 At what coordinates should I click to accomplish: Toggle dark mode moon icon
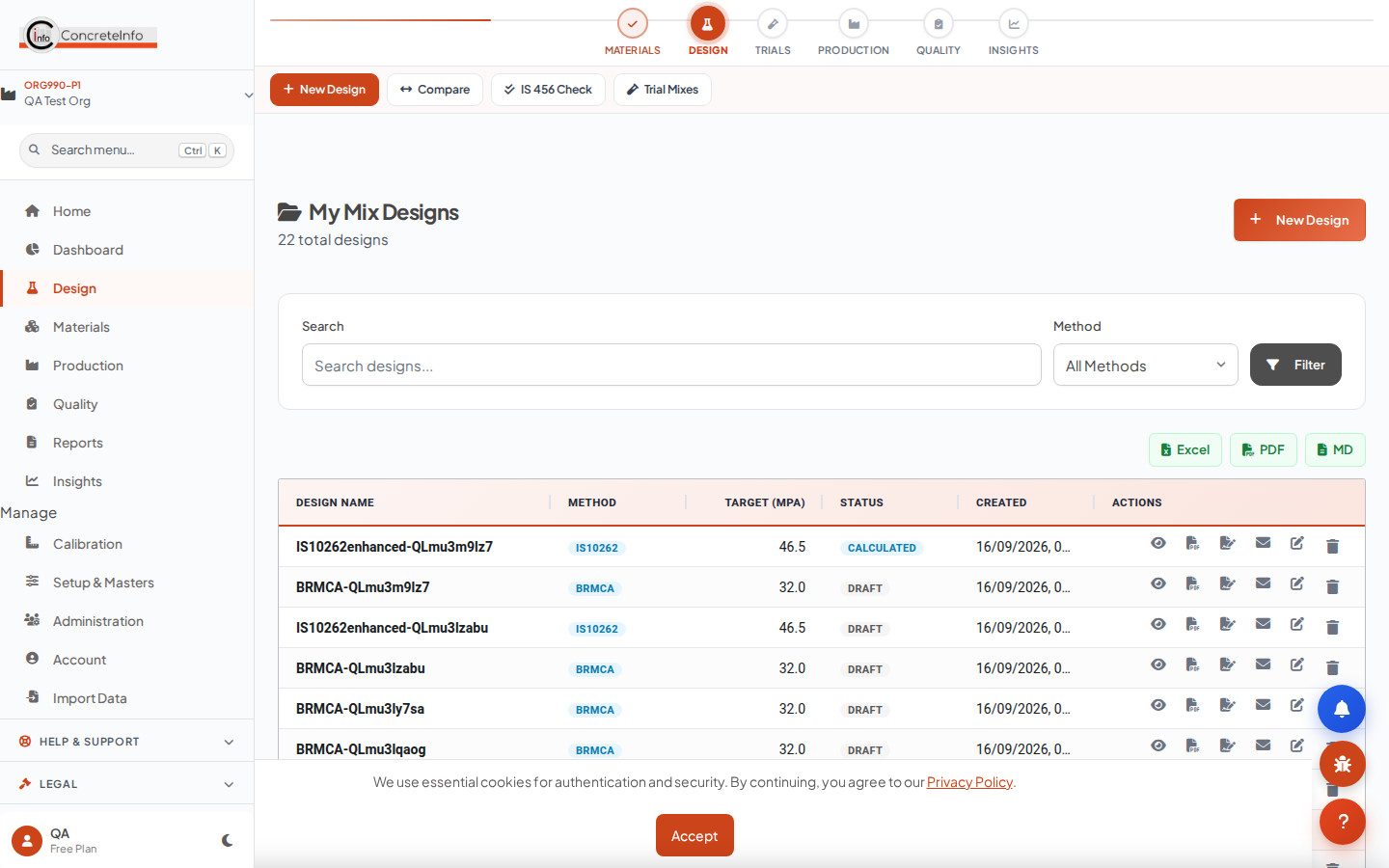pyautogui.click(x=228, y=840)
